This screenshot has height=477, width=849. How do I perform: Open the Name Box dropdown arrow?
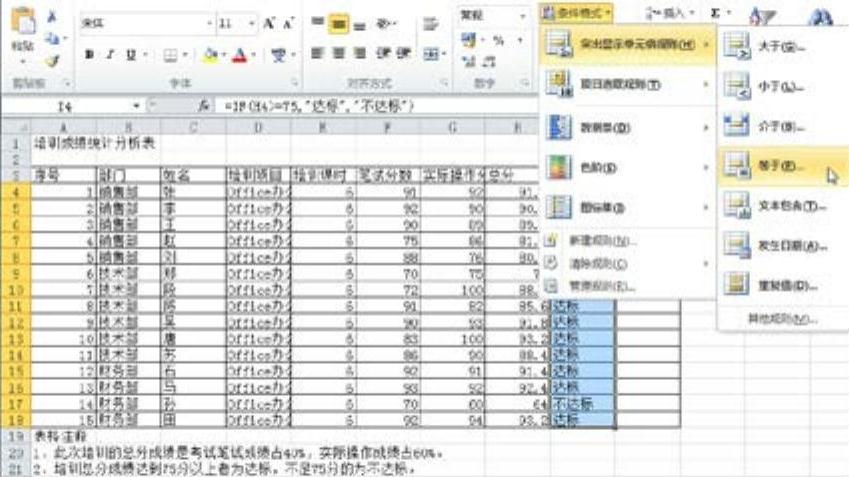click(136, 106)
